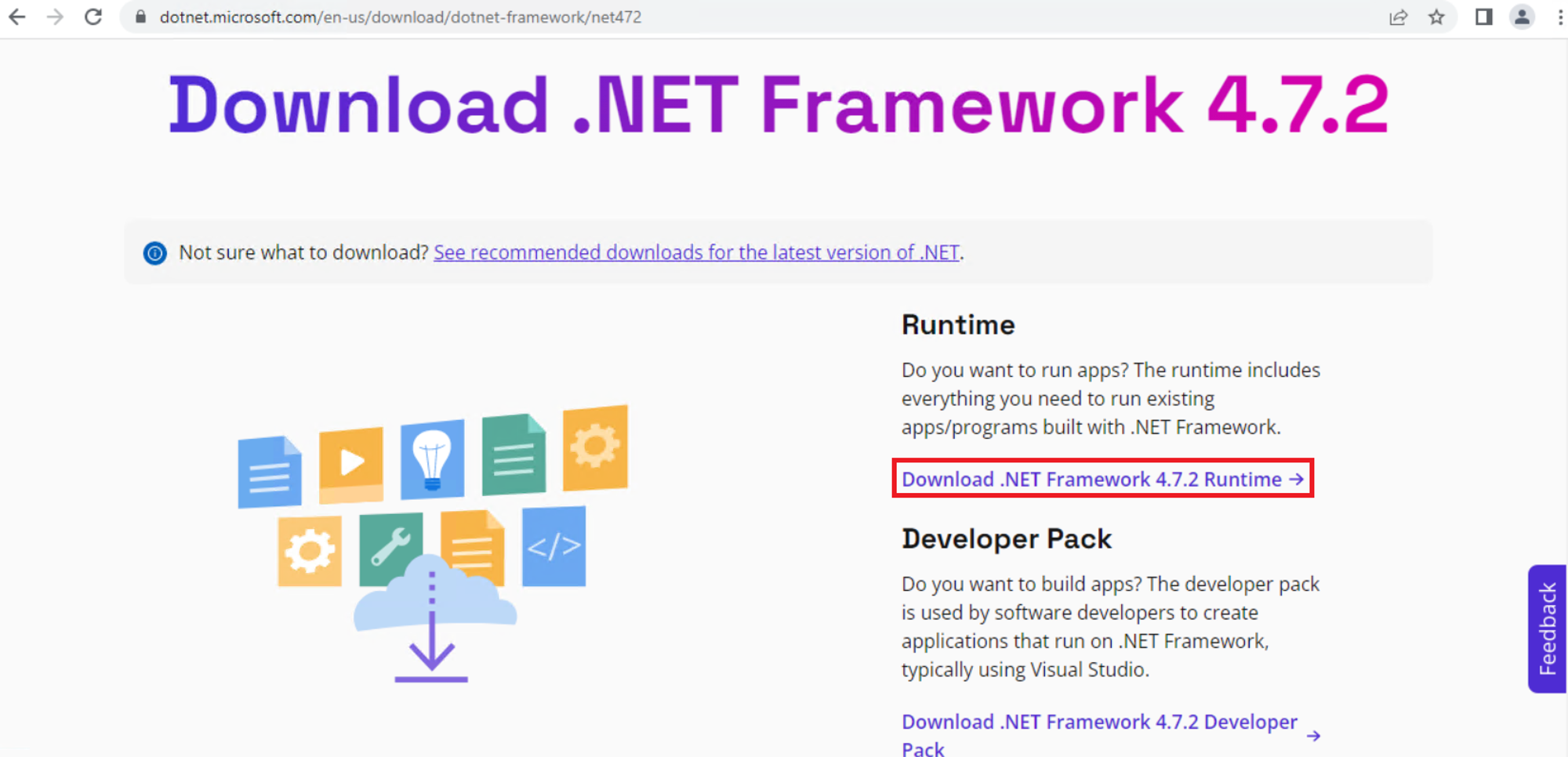Click the forward navigation arrow

tap(55, 16)
